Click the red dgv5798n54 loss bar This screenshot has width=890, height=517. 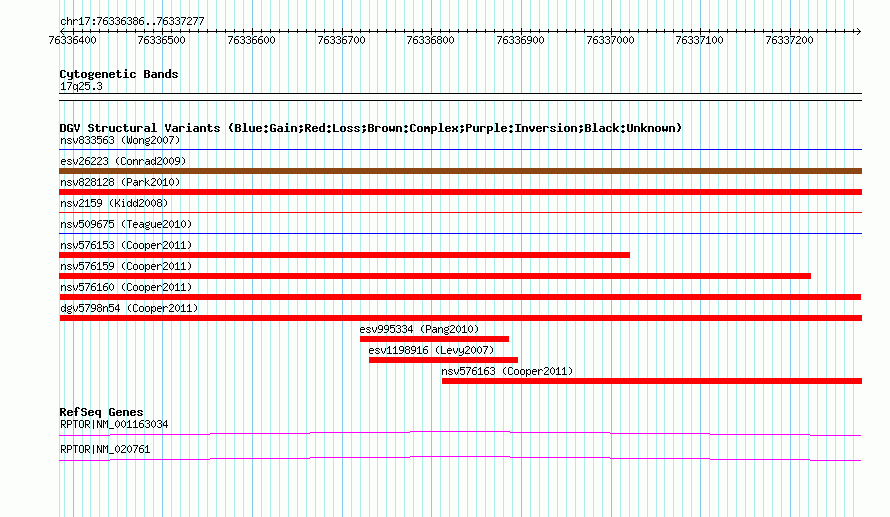pyautogui.click(x=460, y=318)
